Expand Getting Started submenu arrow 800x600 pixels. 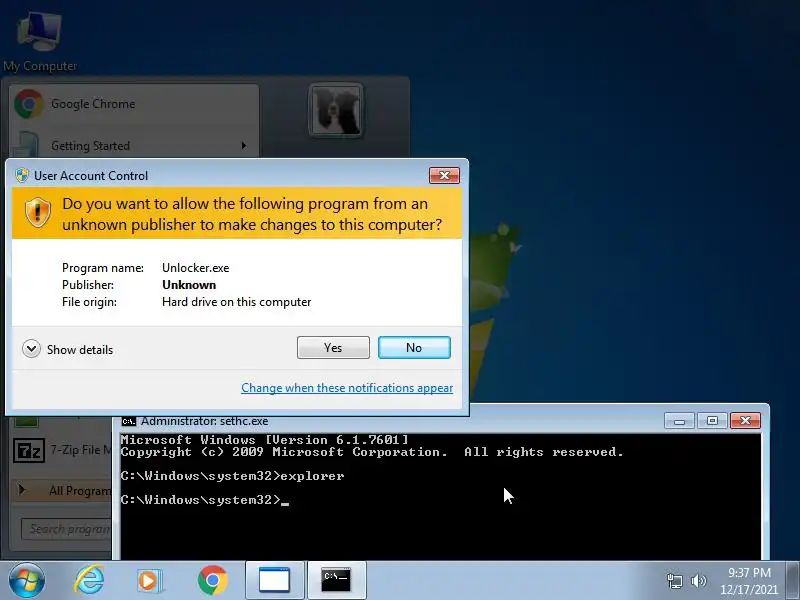tap(244, 145)
